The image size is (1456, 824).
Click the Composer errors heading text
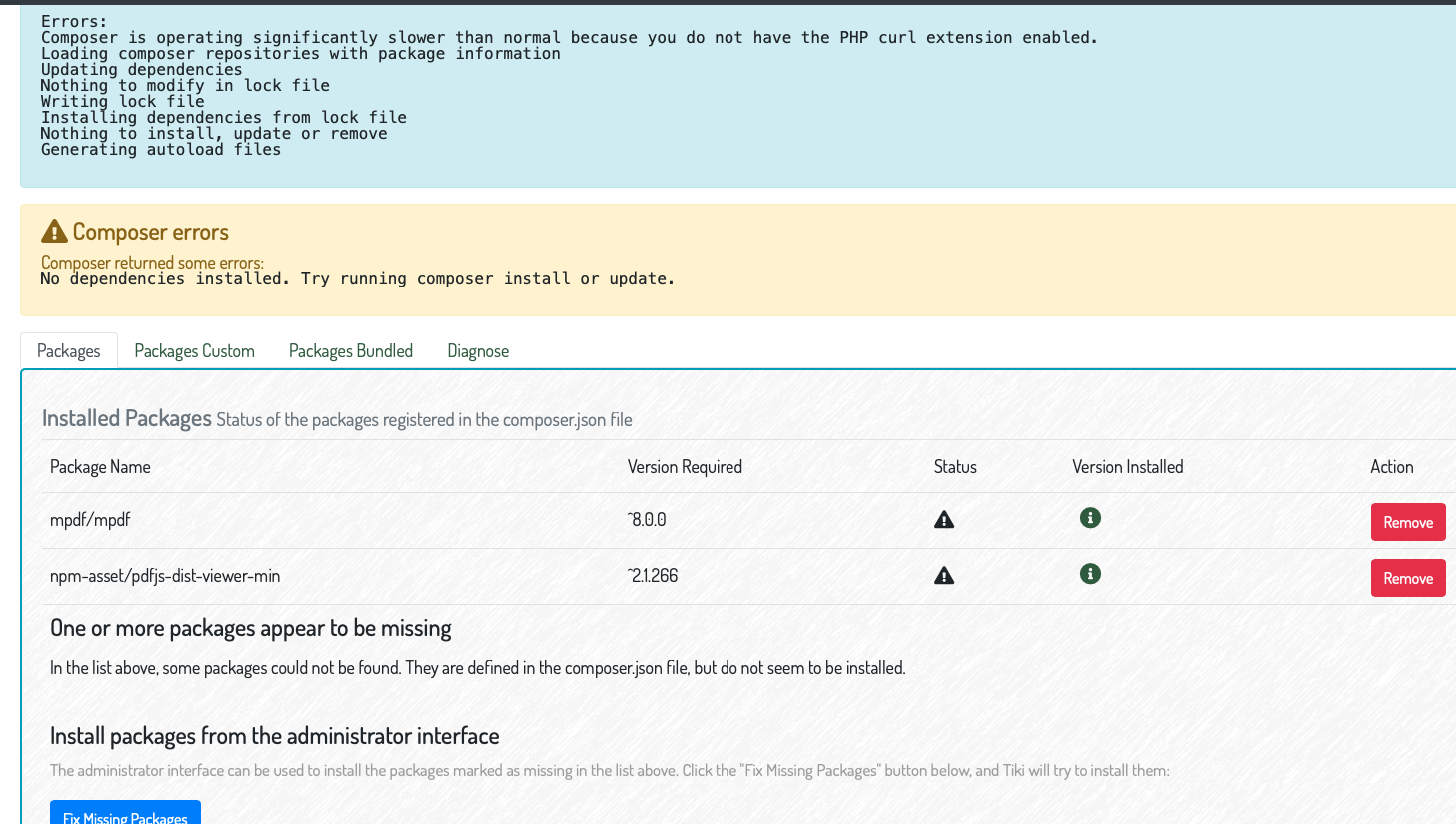[x=151, y=232]
